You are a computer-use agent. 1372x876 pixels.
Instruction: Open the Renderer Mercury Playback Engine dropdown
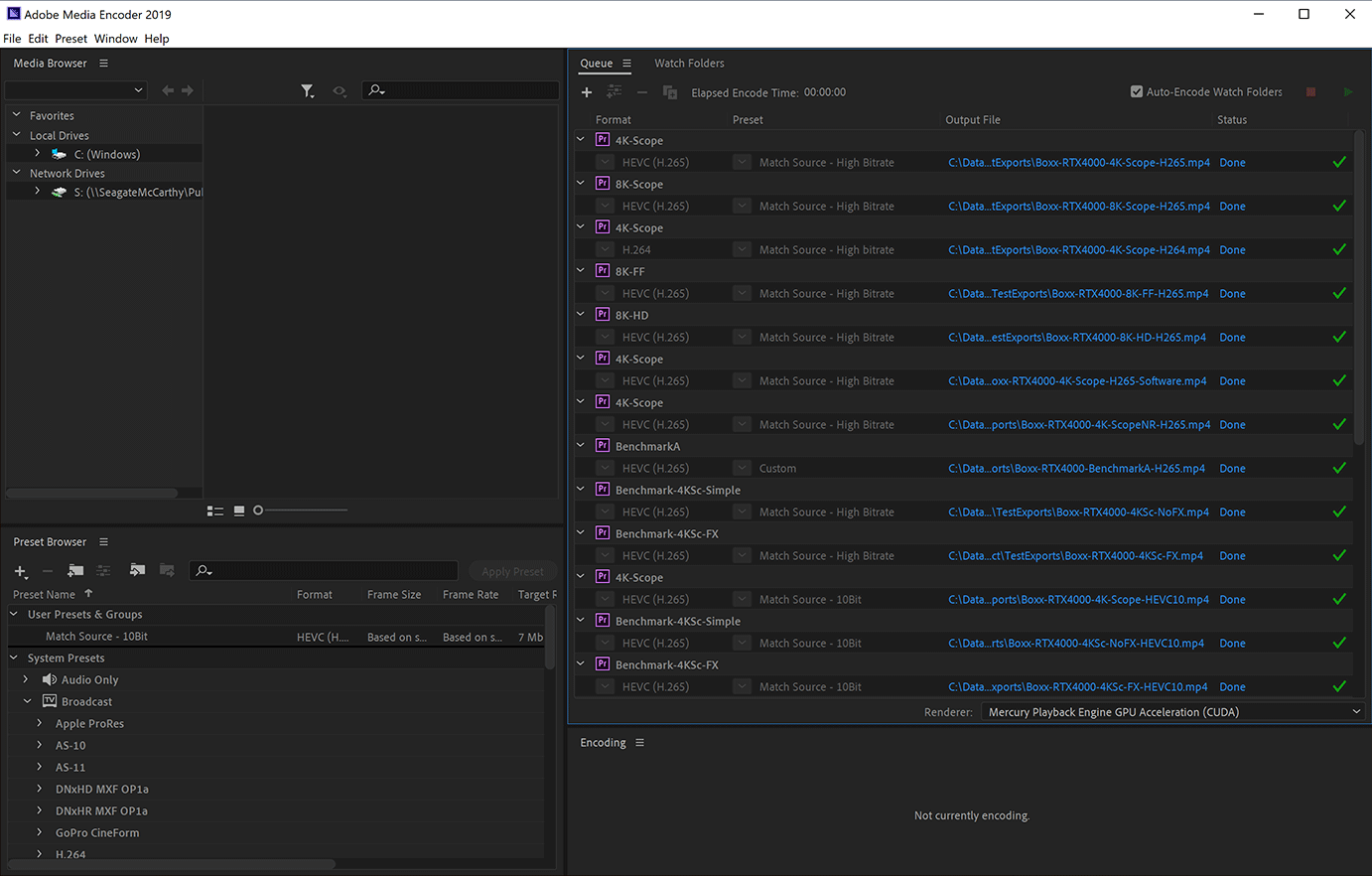pyautogui.click(x=1172, y=712)
